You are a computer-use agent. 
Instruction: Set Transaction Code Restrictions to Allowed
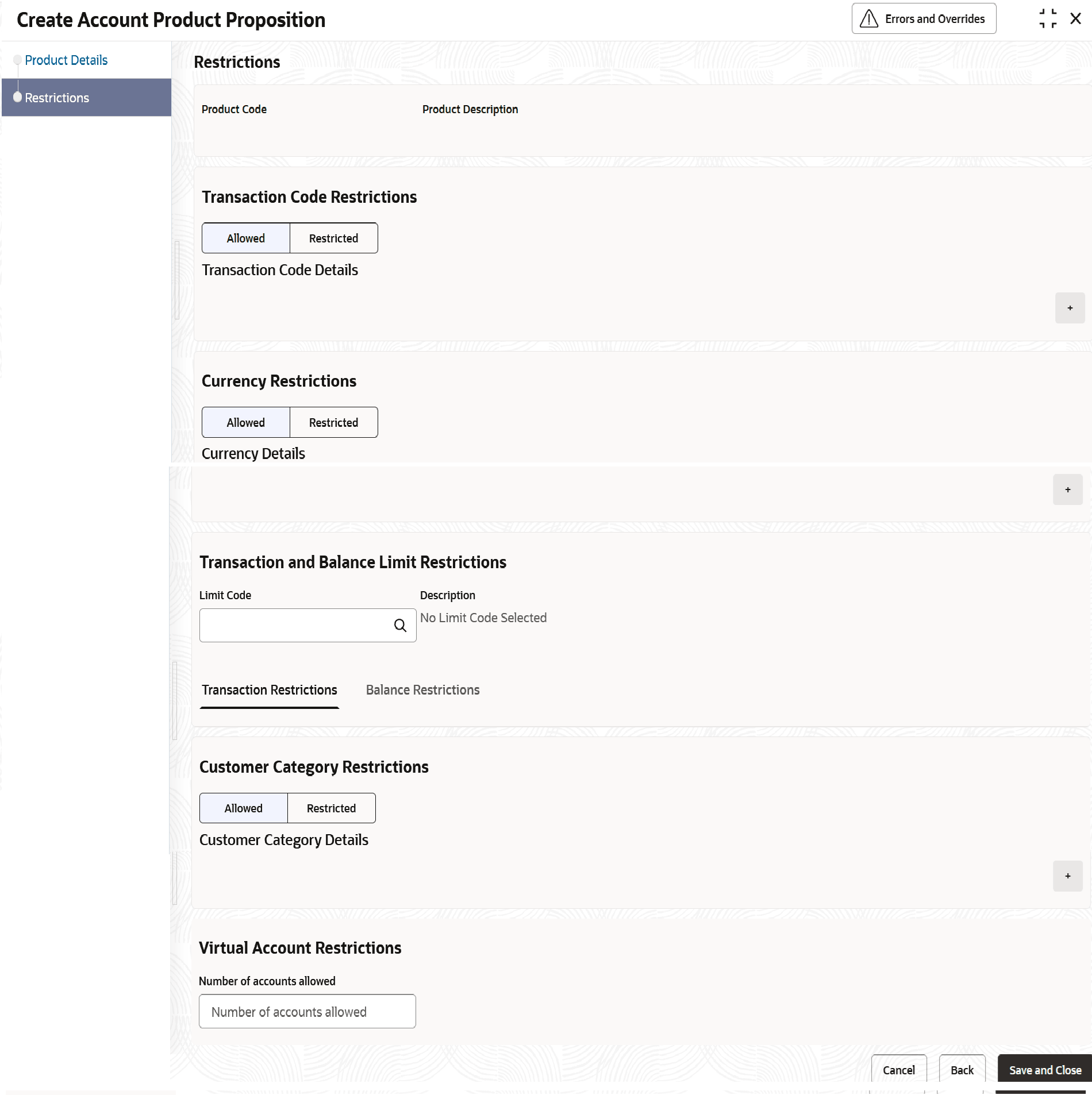[246, 238]
